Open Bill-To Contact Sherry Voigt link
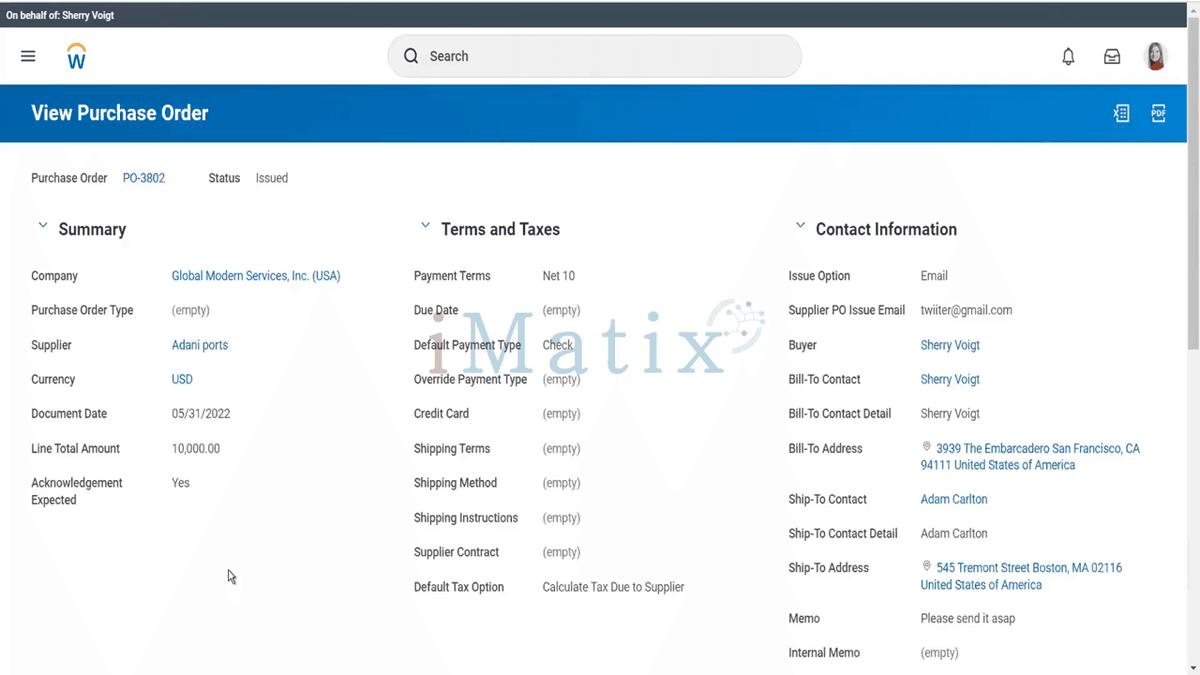 (x=950, y=379)
